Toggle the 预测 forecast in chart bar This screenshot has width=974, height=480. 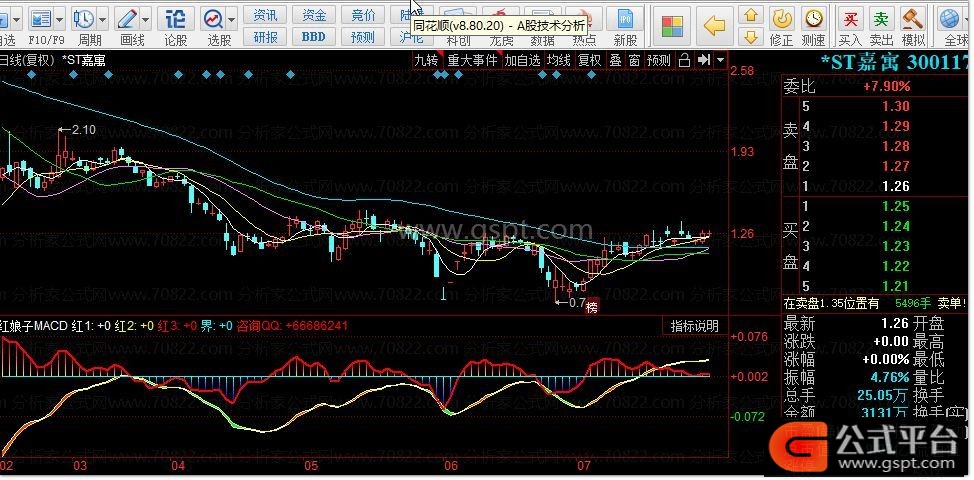click(x=658, y=60)
